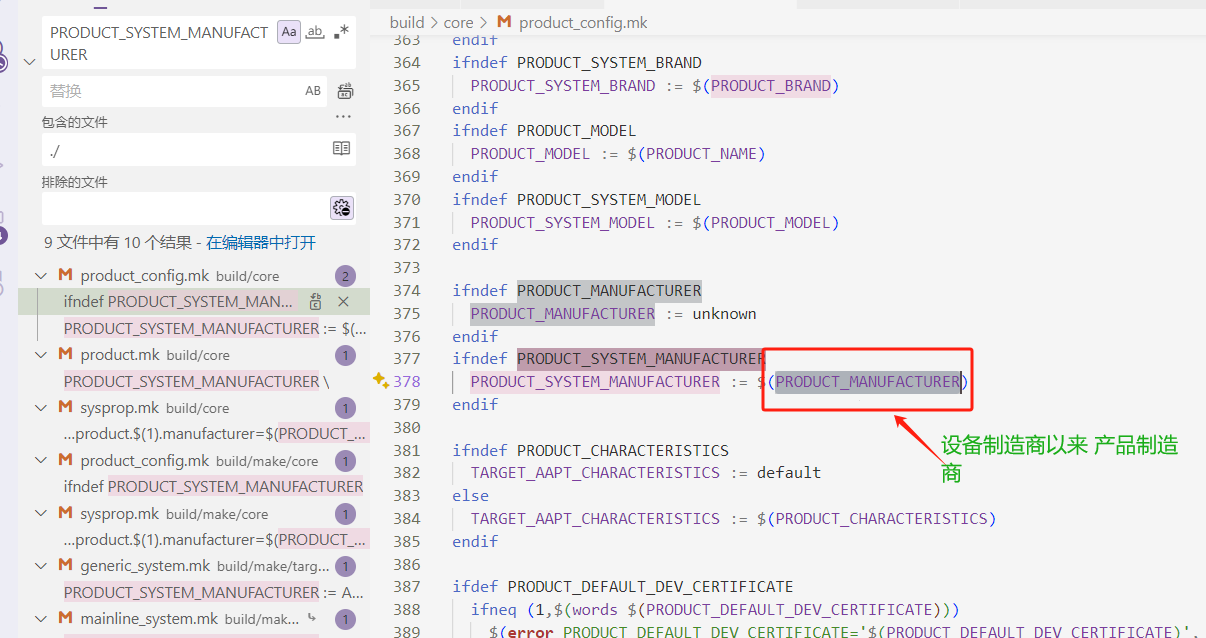Screen dimensions: 1206x638
Task: Collapse the sysprop.mk build/core result group
Action: coord(41,408)
